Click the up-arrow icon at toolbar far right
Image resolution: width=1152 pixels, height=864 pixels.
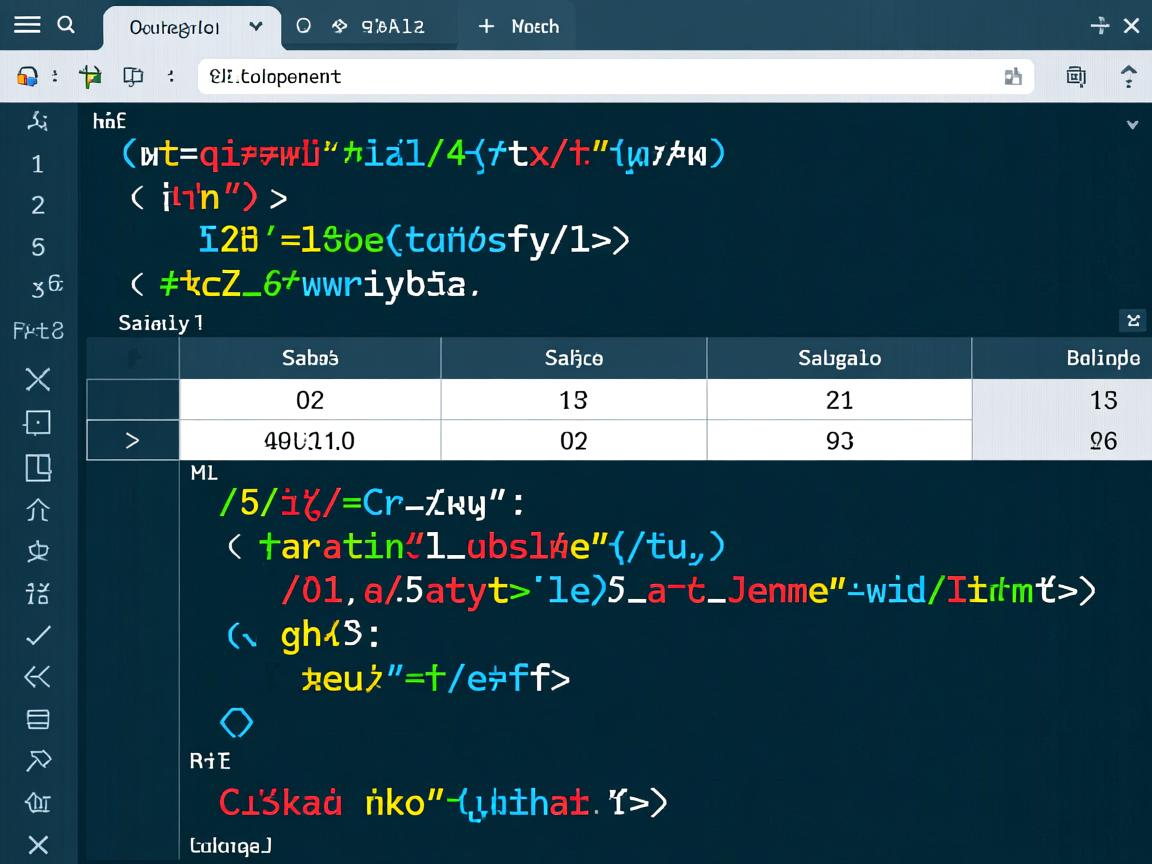1129,76
